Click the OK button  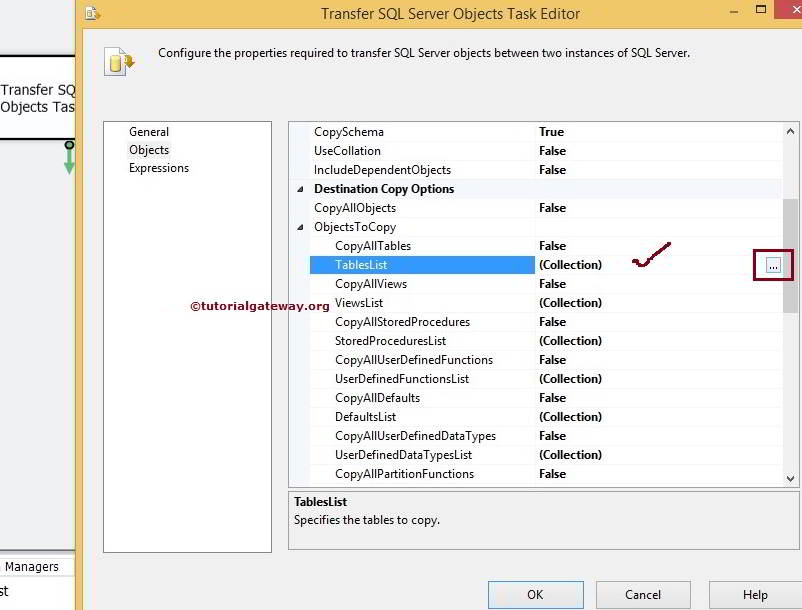535,594
